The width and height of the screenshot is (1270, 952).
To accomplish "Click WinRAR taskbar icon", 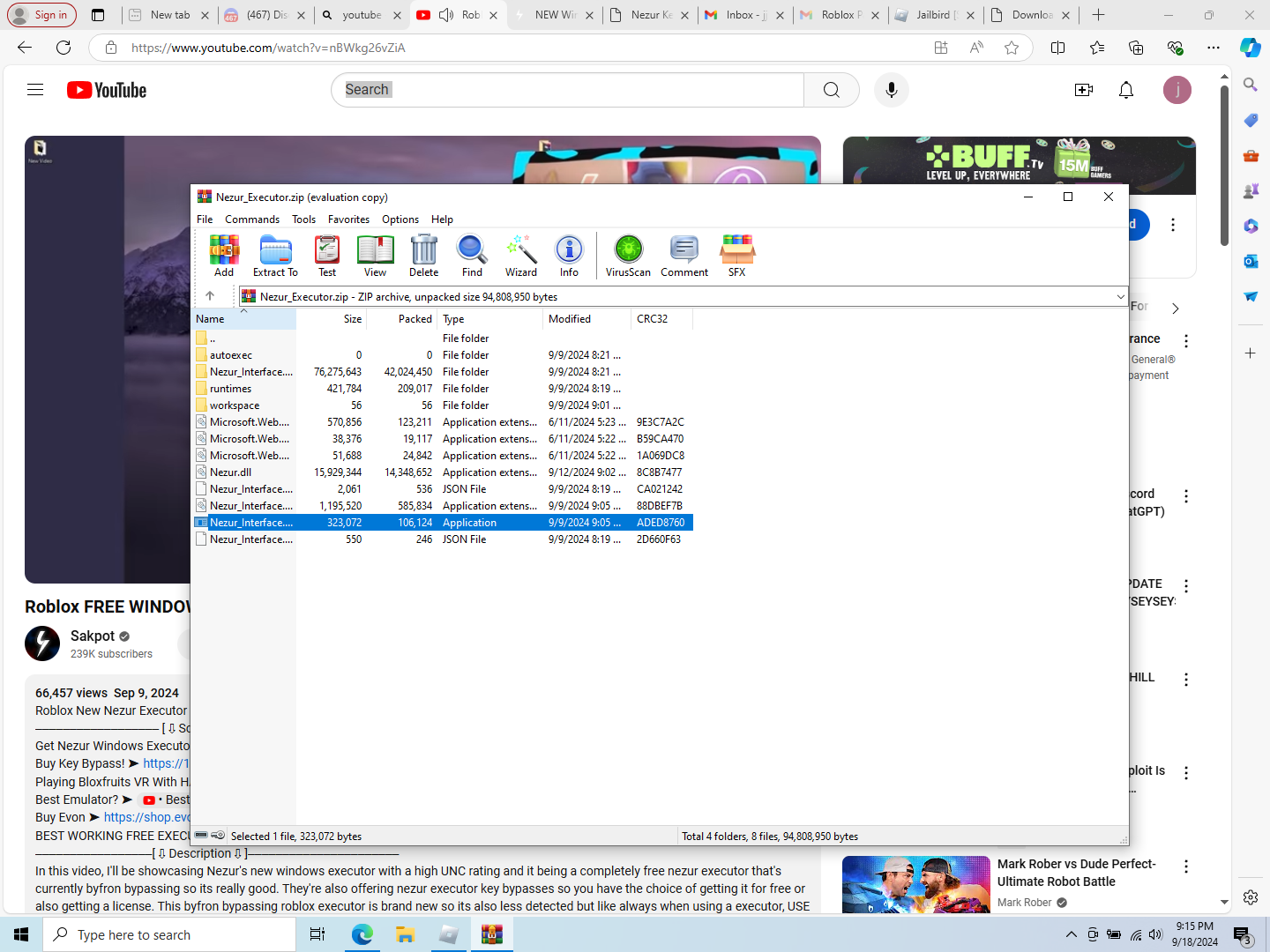I will [491, 934].
